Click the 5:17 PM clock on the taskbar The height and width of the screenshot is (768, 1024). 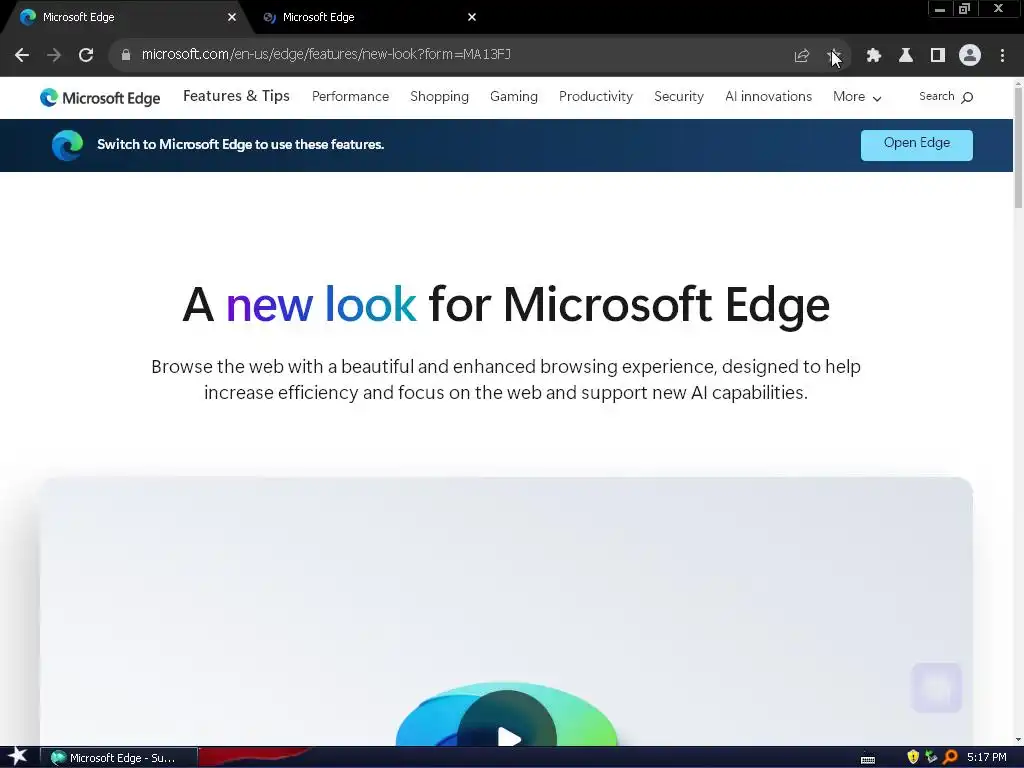(986, 758)
